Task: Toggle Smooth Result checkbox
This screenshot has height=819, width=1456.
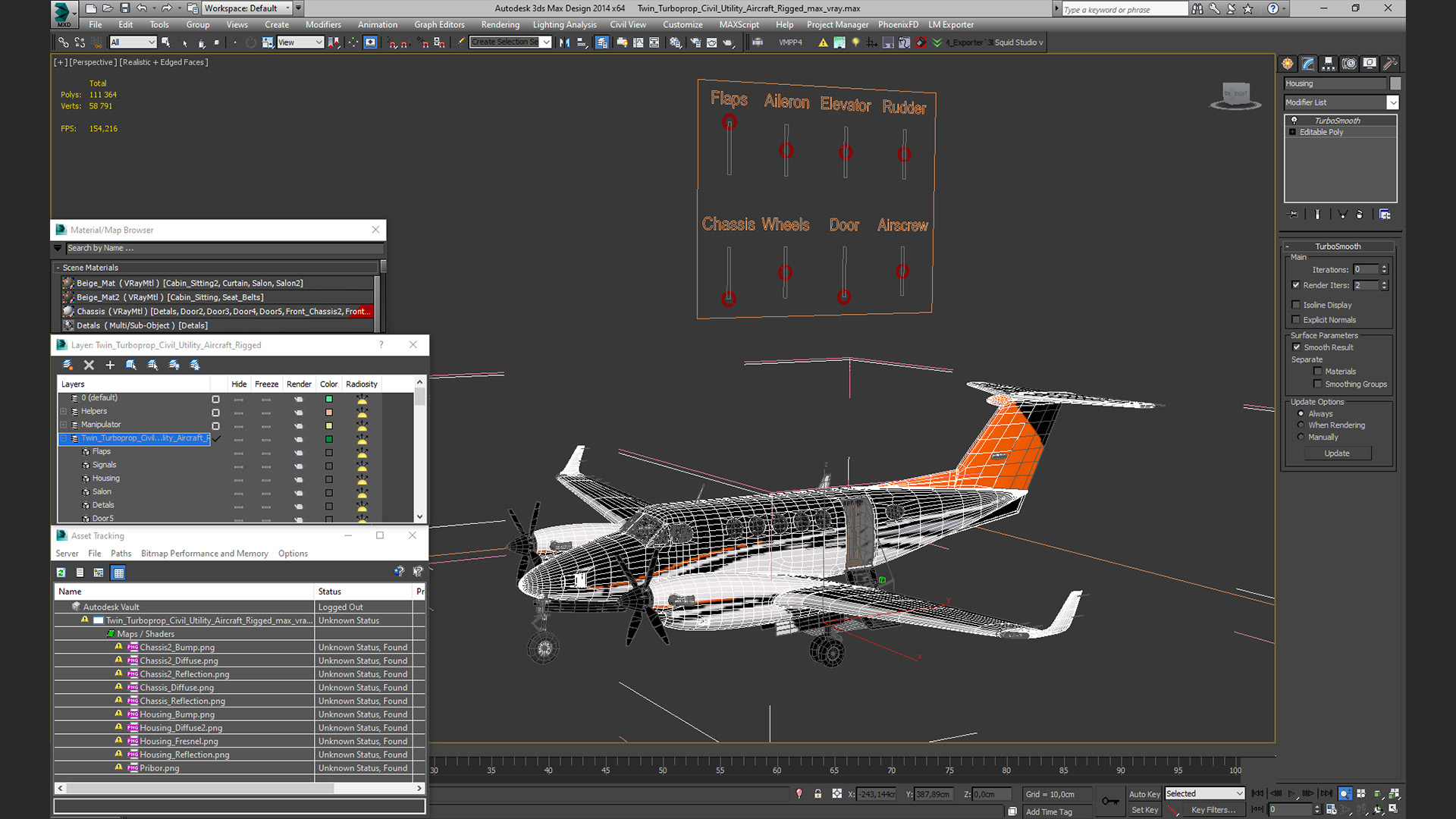Action: [1297, 347]
